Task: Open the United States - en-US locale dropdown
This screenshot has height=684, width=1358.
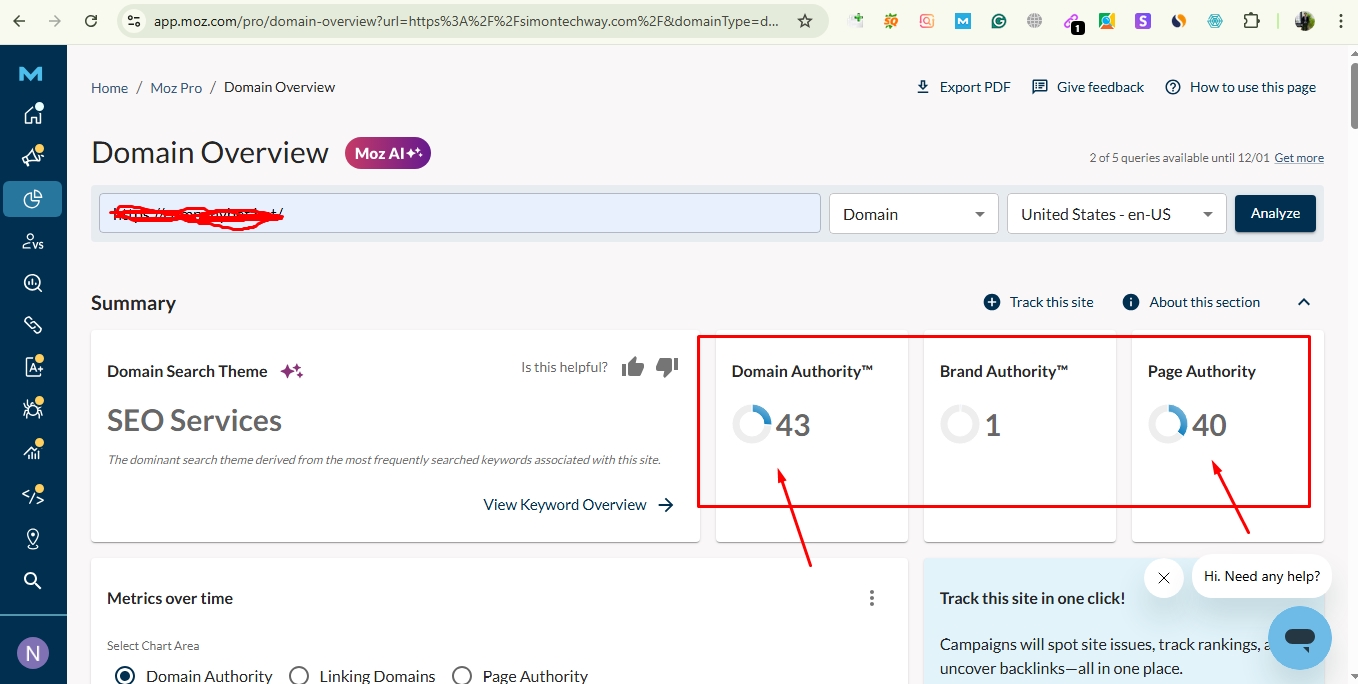Action: 1117,214
